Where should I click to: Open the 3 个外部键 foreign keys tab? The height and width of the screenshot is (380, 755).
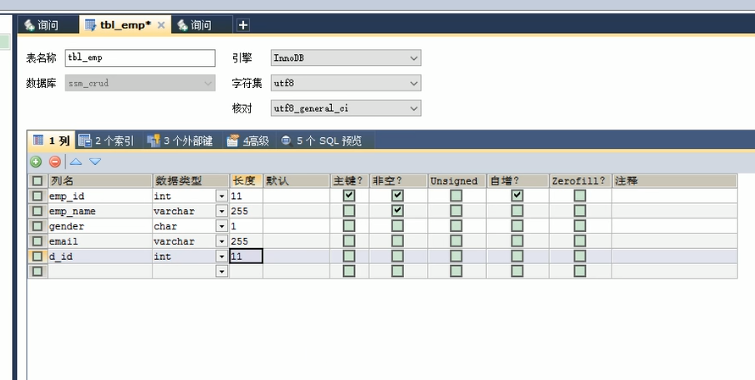181,141
